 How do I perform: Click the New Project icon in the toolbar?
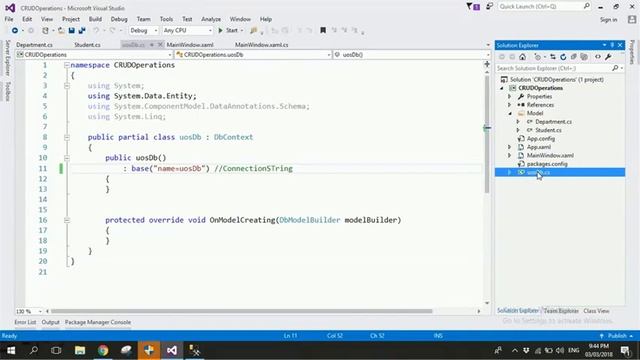[45, 31]
